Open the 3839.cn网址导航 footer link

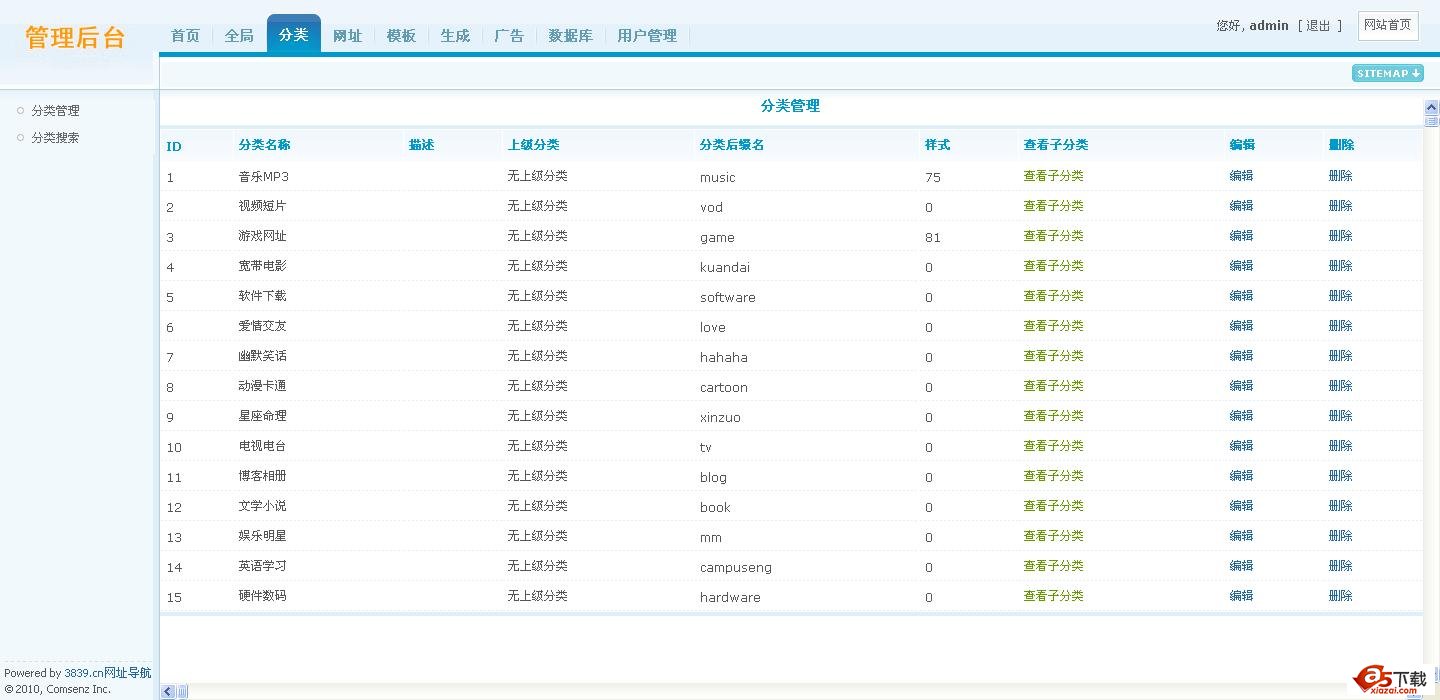point(108,673)
